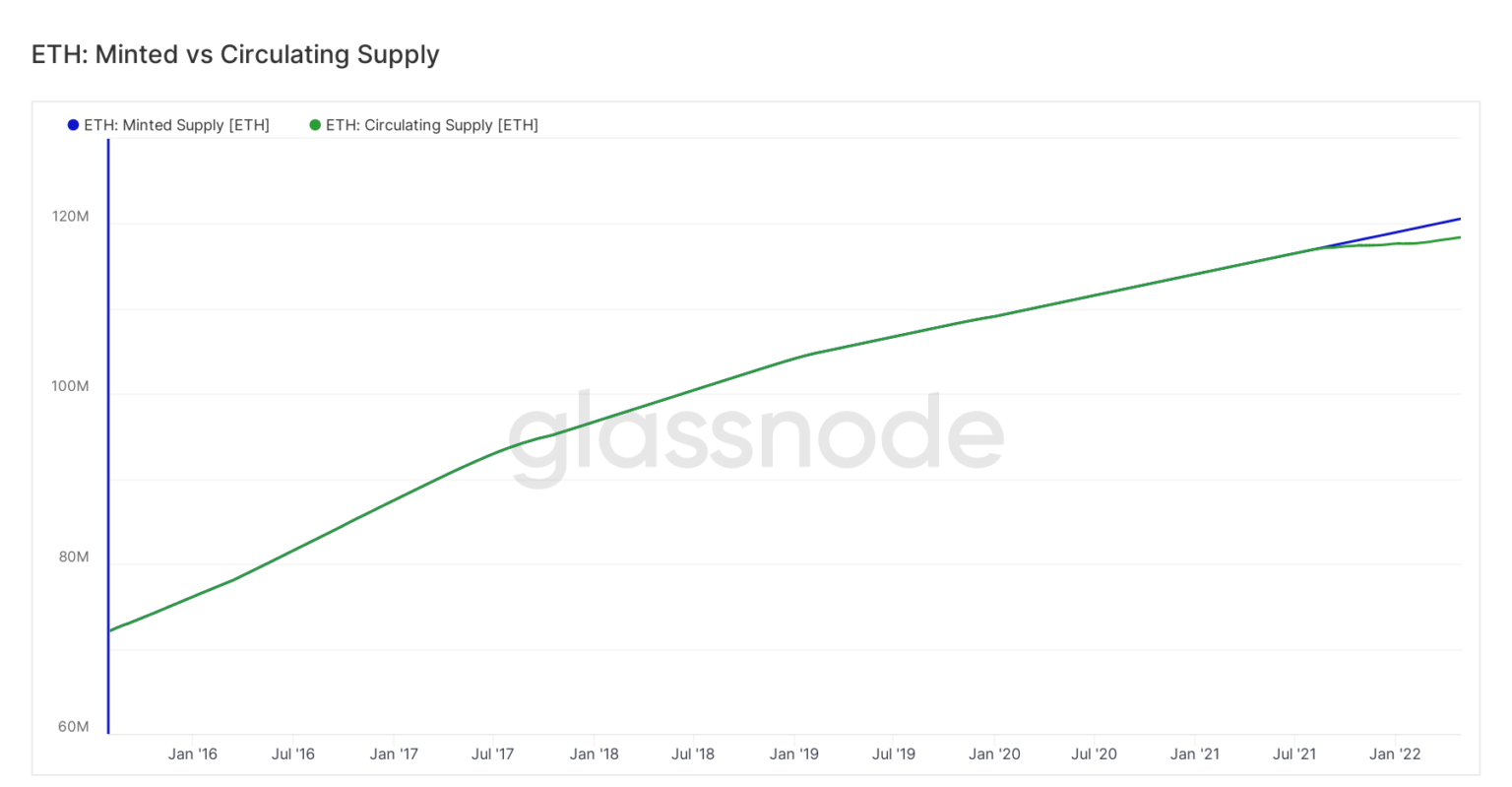Click the 120M y-axis label
The width and height of the screenshot is (1512, 787).
71,216
